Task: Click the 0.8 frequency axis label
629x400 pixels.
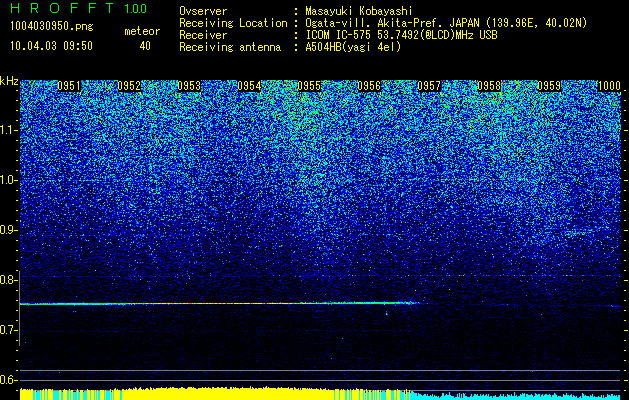Action: coord(8,280)
